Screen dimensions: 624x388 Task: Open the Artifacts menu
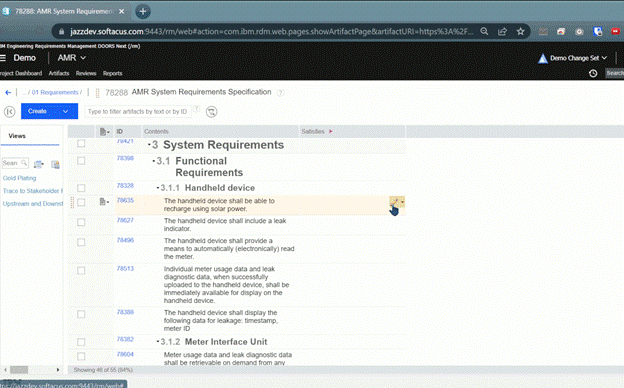pyautogui.click(x=59, y=73)
